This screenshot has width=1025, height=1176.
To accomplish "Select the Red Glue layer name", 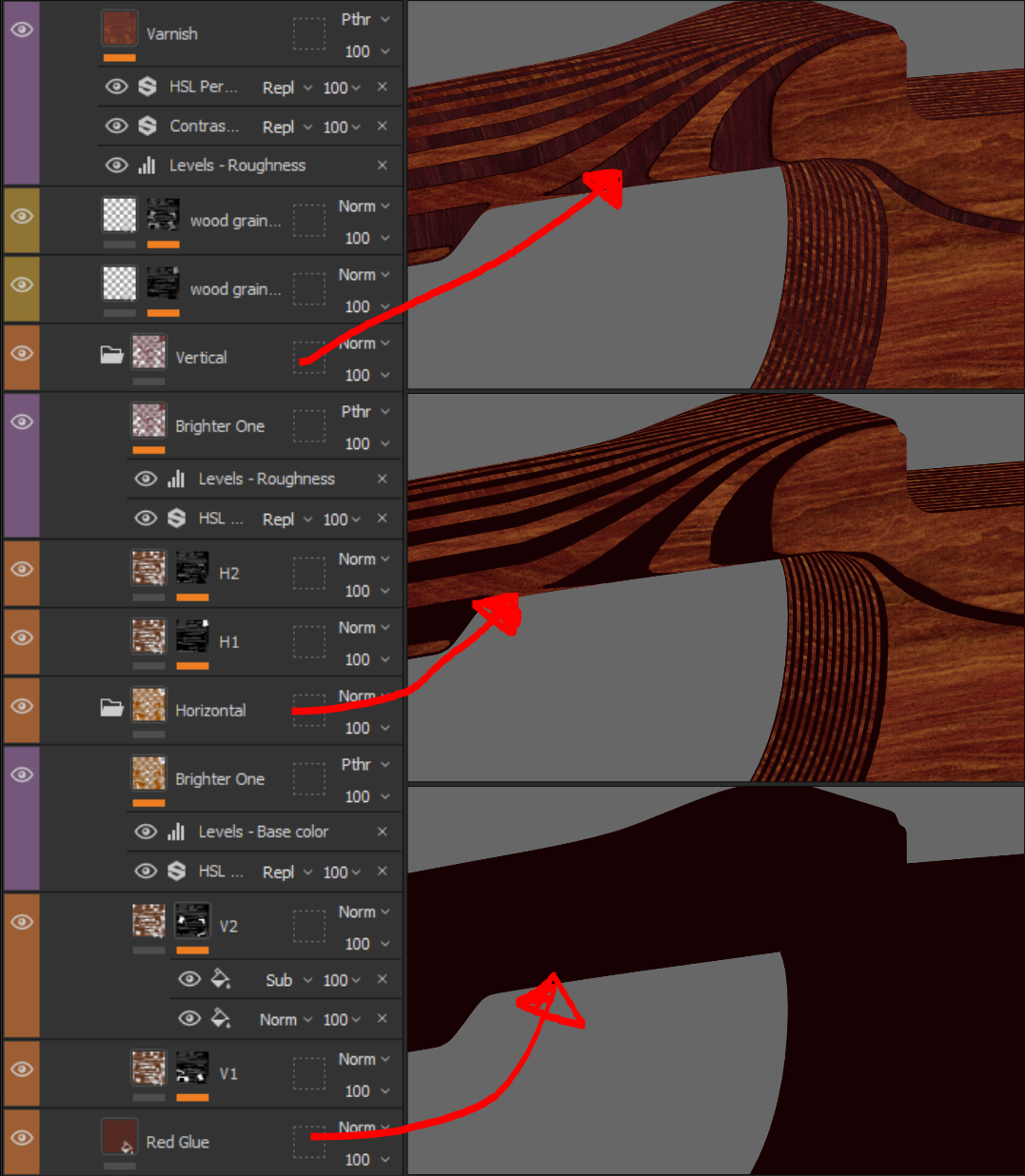I will tap(178, 1142).
